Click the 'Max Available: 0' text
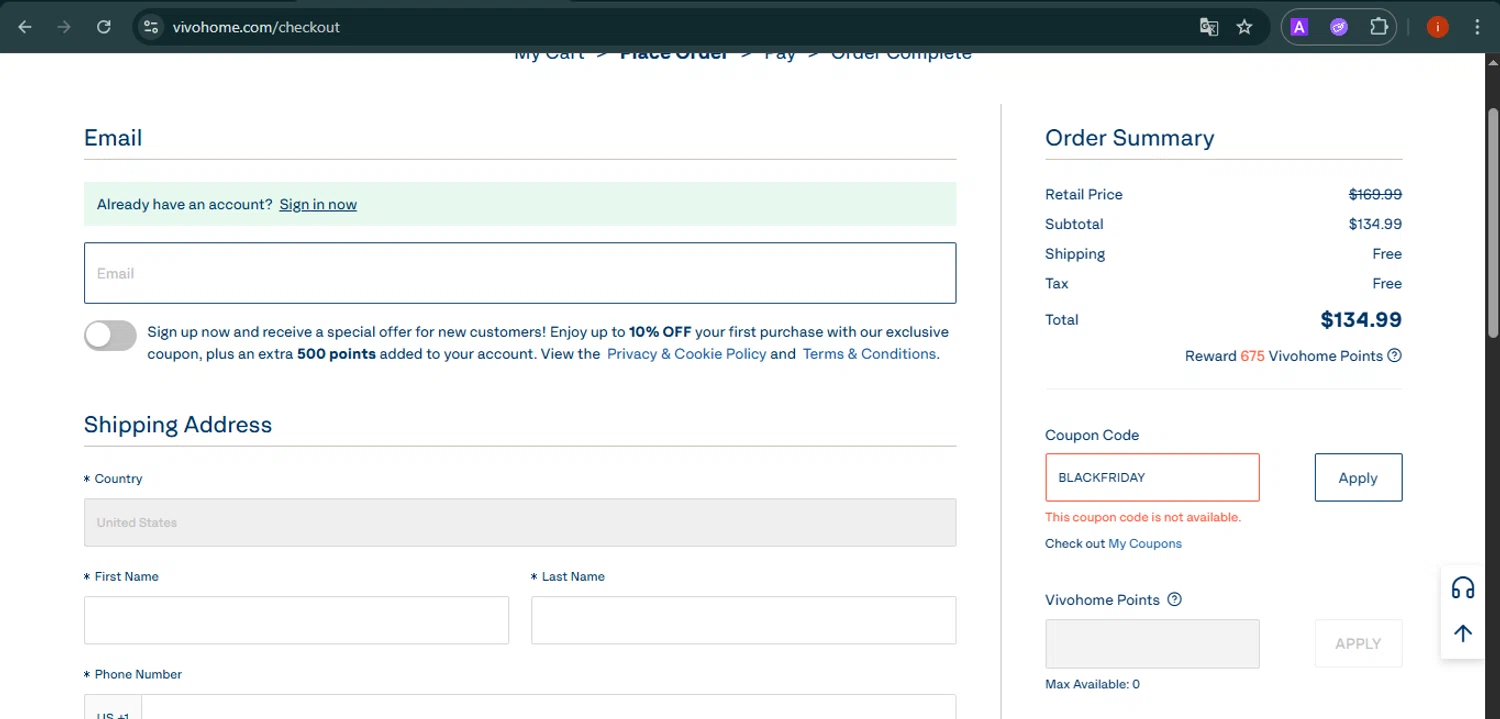The image size is (1500, 719). (x=1092, y=685)
